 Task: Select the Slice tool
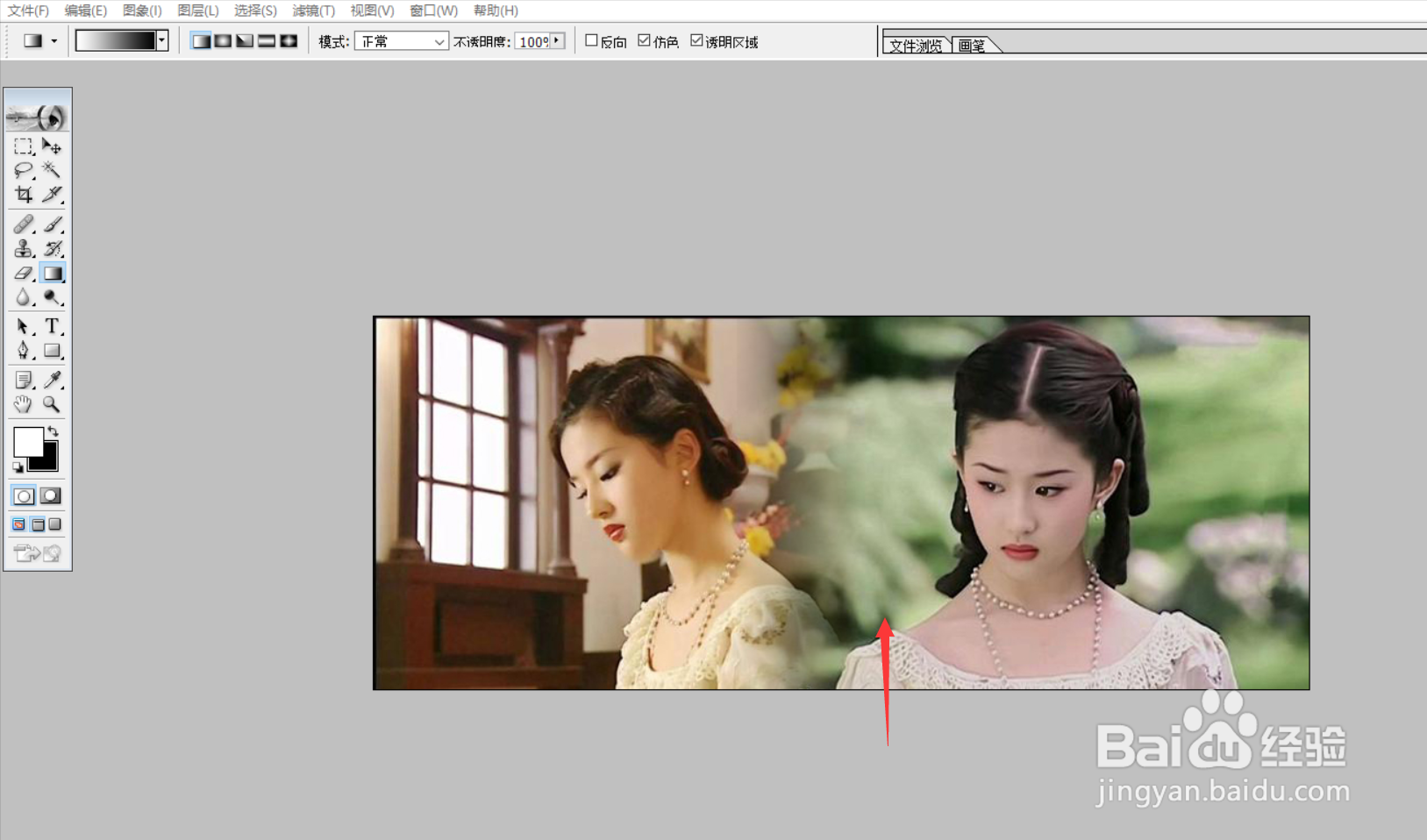click(x=52, y=194)
